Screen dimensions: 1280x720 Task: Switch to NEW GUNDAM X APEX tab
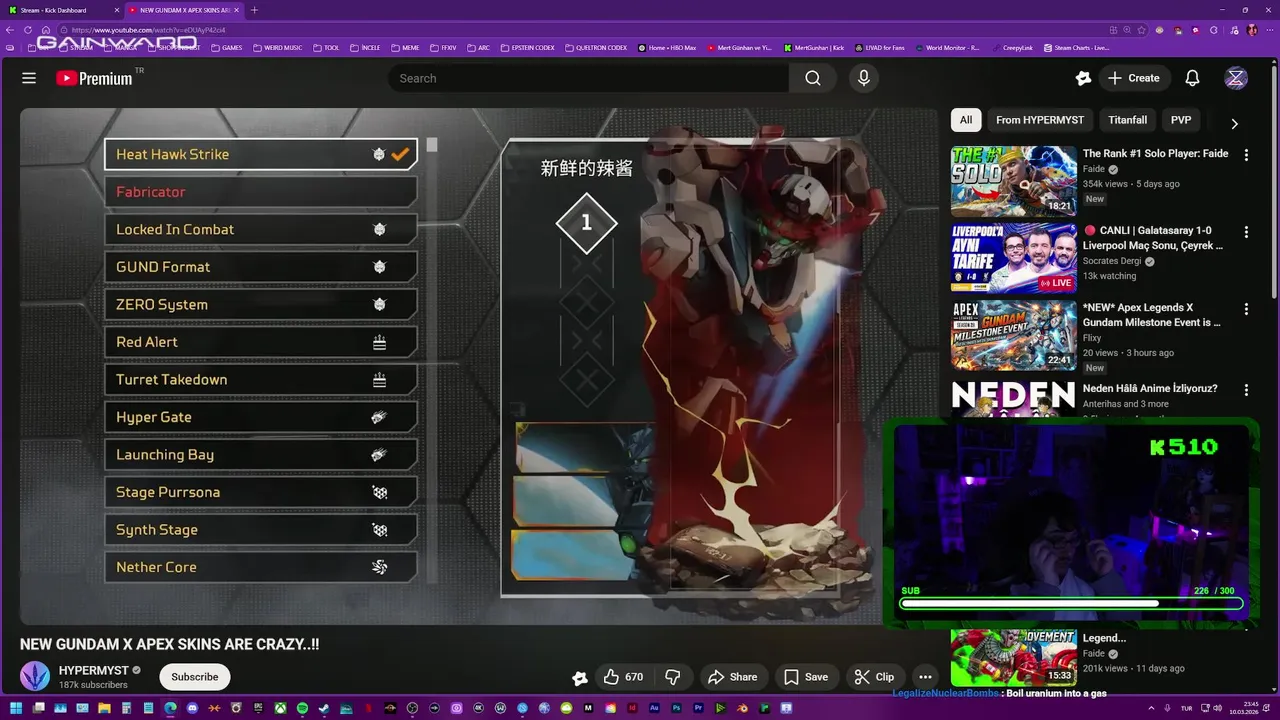[182, 10]
